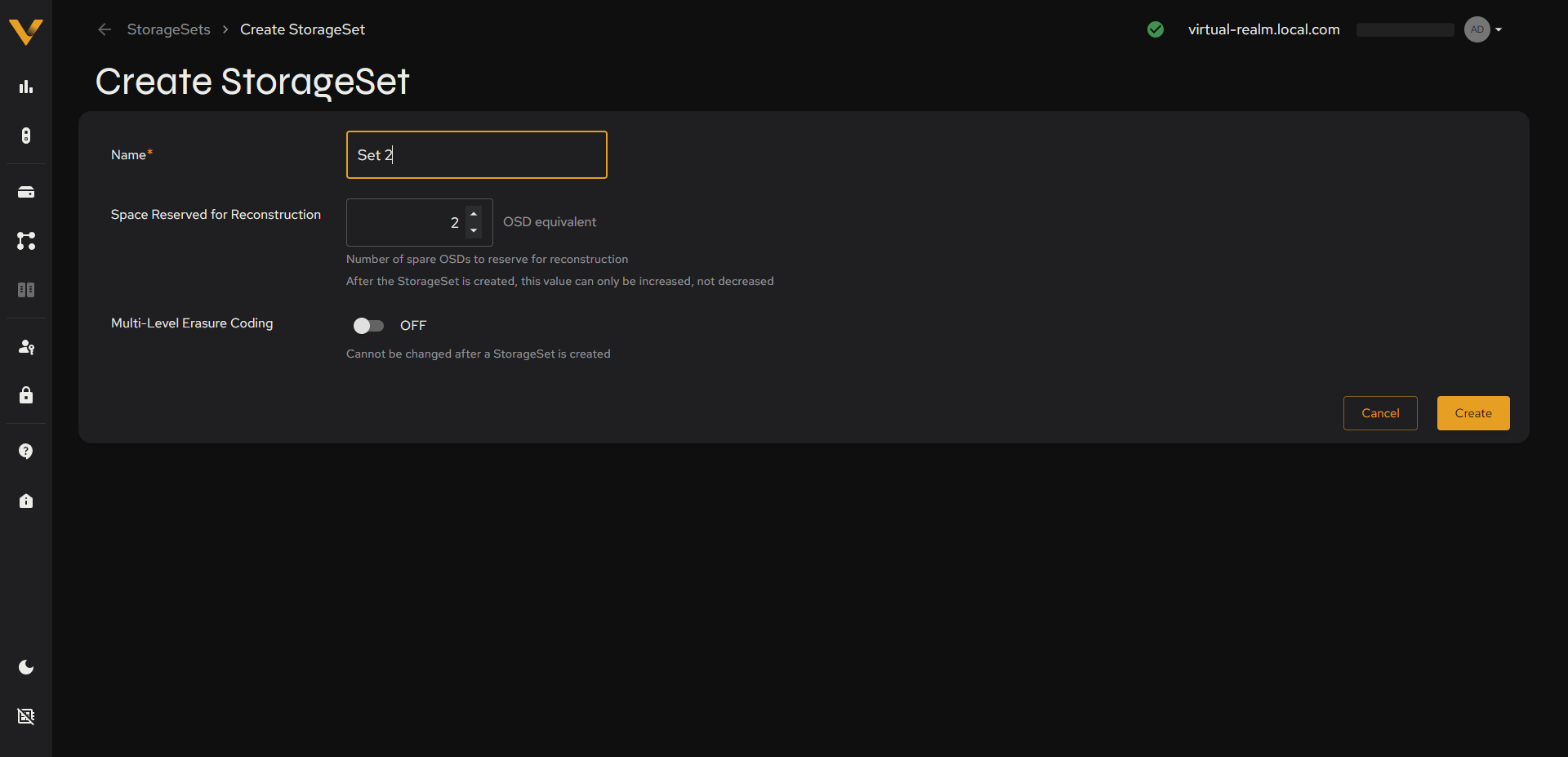Open the traffic-light status icon in sidebar
Screen dimensions: 1568x757
[26, 136]
